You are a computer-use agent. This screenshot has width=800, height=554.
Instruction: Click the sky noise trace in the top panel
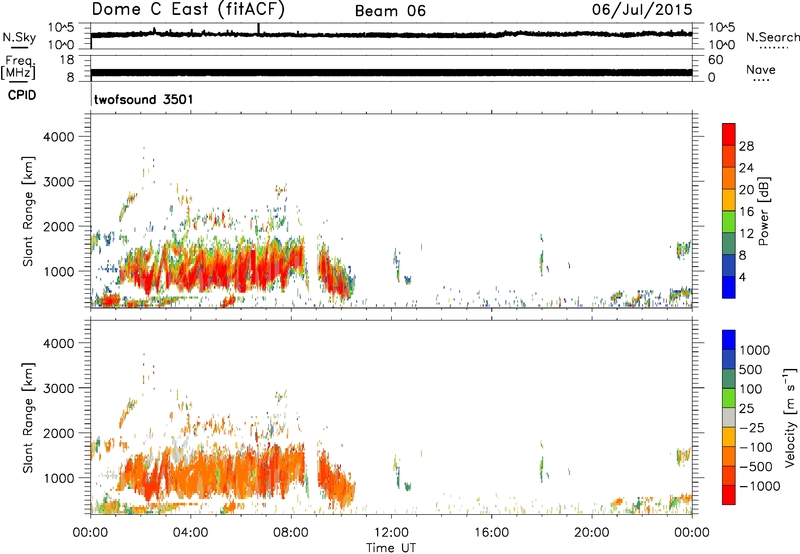pos(391,35)
